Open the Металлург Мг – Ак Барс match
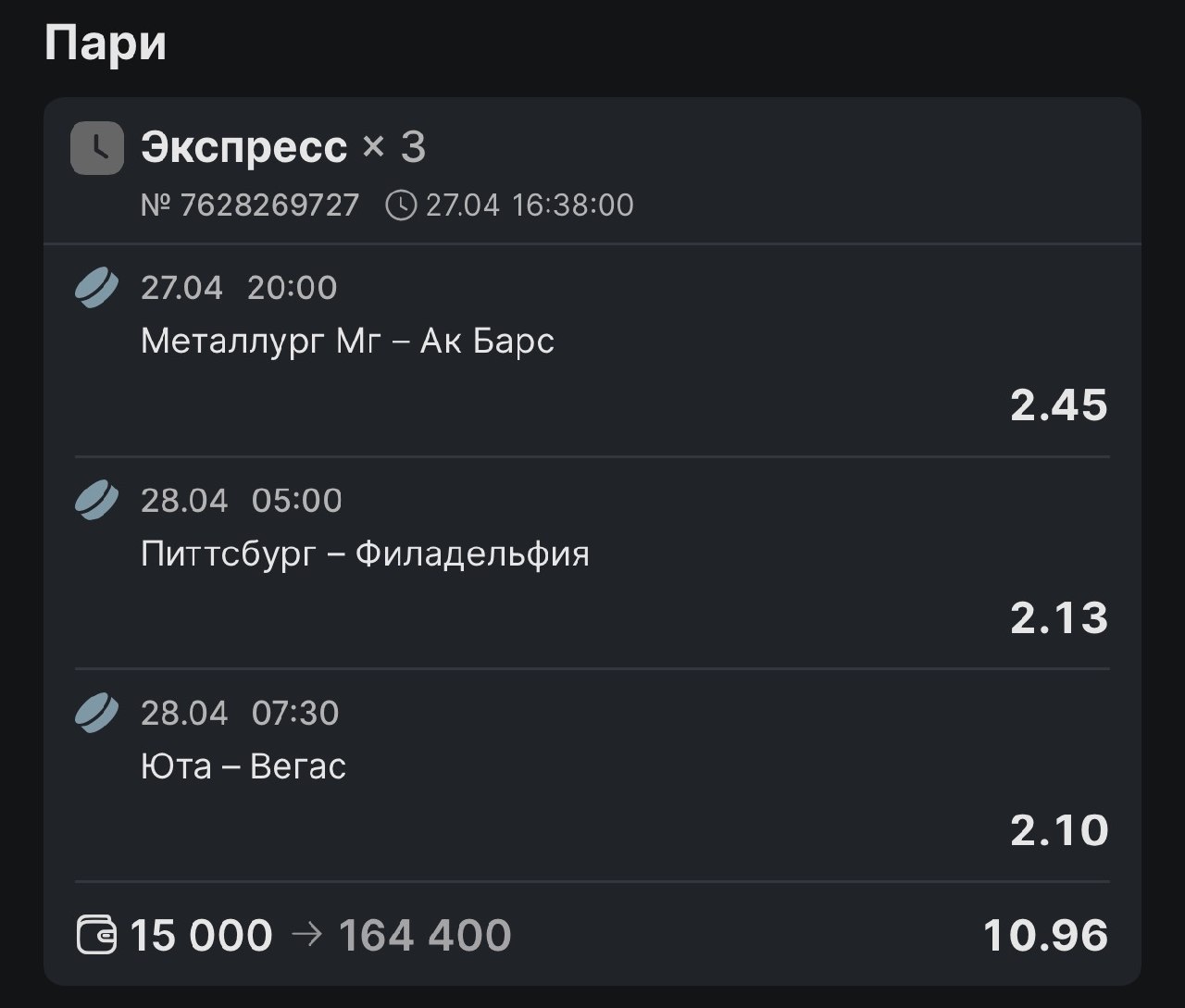 coord(347,342)
